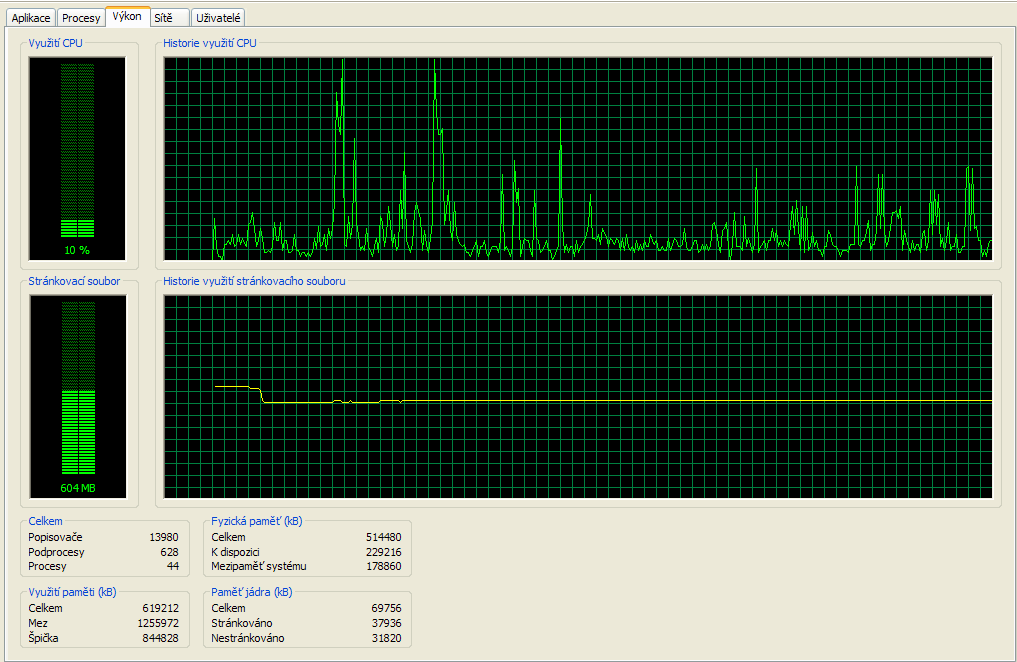
Task: Go to the Sítě tab
Action: click(164, 18)
